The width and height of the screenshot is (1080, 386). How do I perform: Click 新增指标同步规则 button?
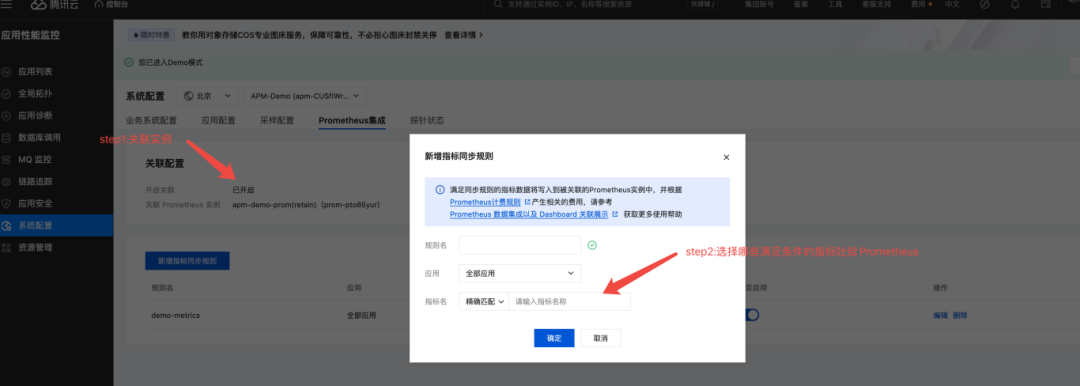[187, 261]
